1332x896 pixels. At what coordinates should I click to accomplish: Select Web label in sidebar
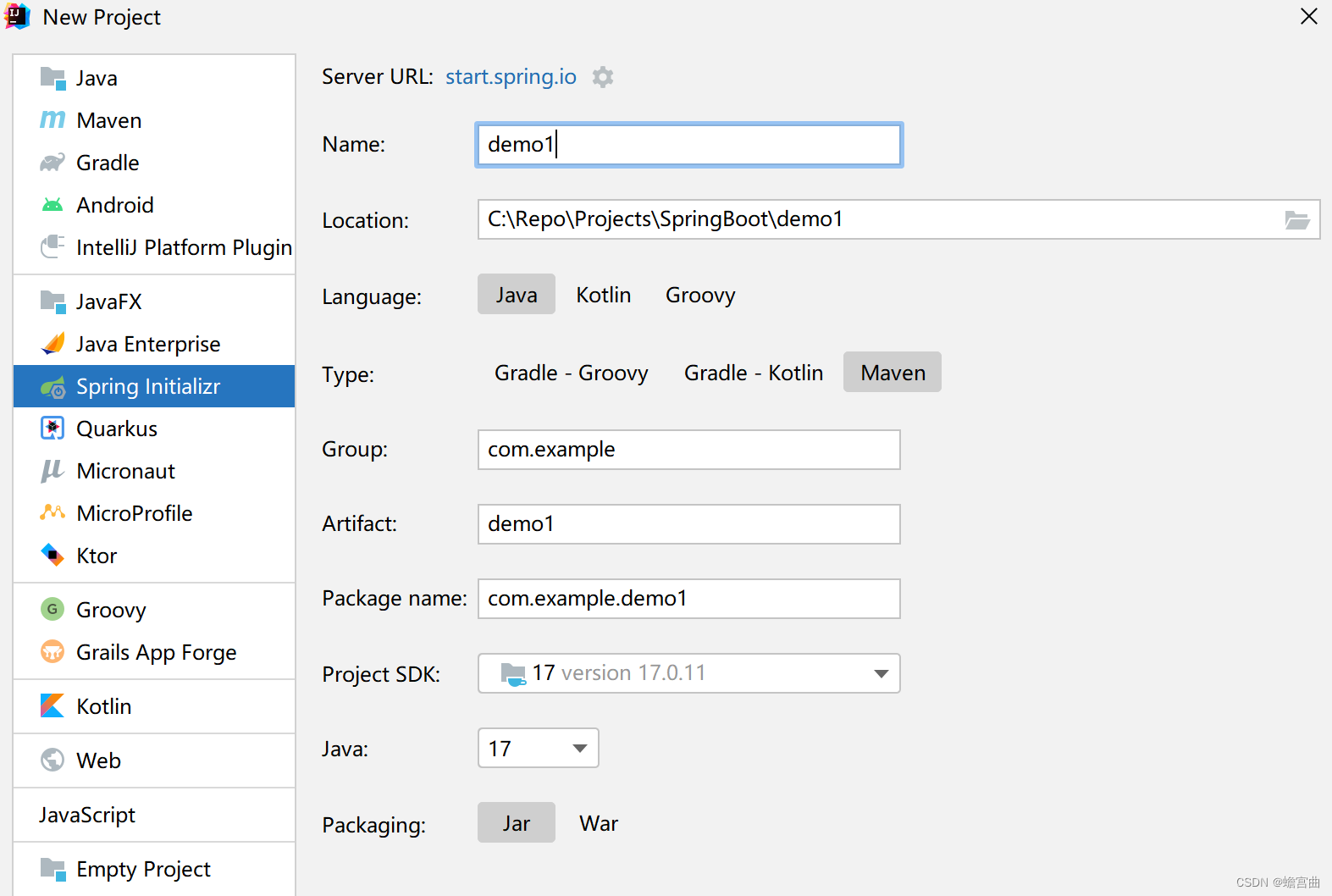(98, 760)
